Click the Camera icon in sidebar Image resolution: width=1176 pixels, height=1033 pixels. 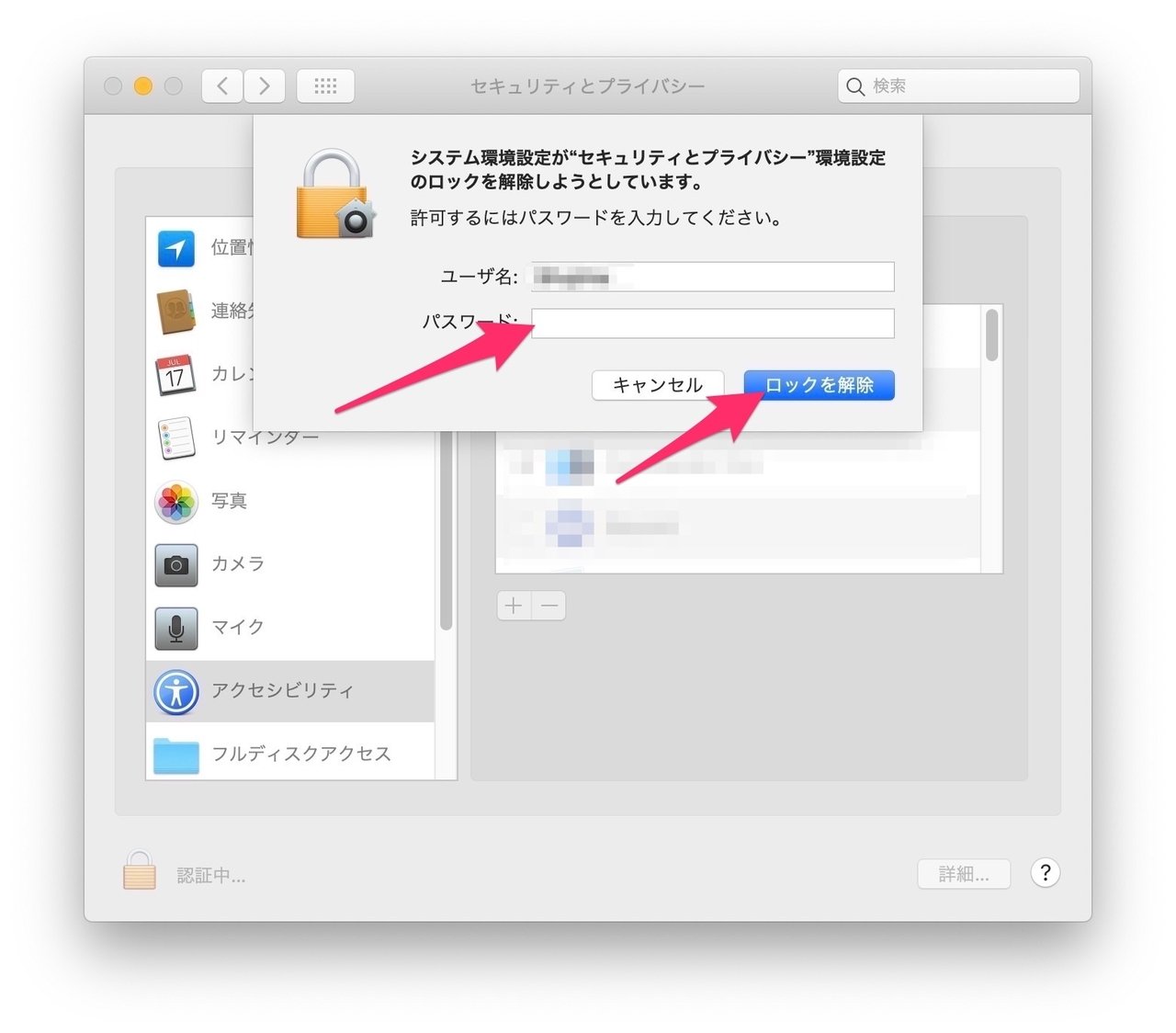click(175, 564)
